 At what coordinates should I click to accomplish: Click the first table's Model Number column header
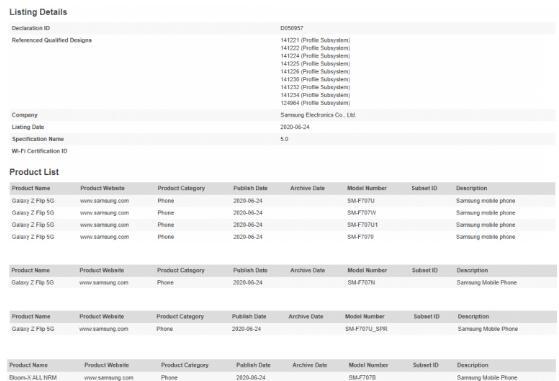[367, 188]
